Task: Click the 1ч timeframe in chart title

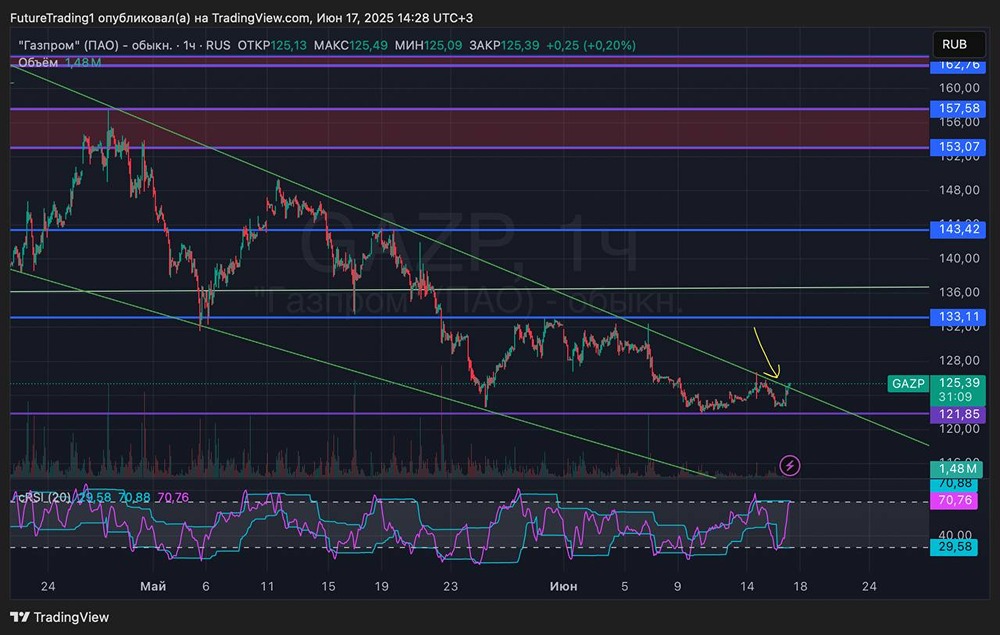Action: click(189, 45)
